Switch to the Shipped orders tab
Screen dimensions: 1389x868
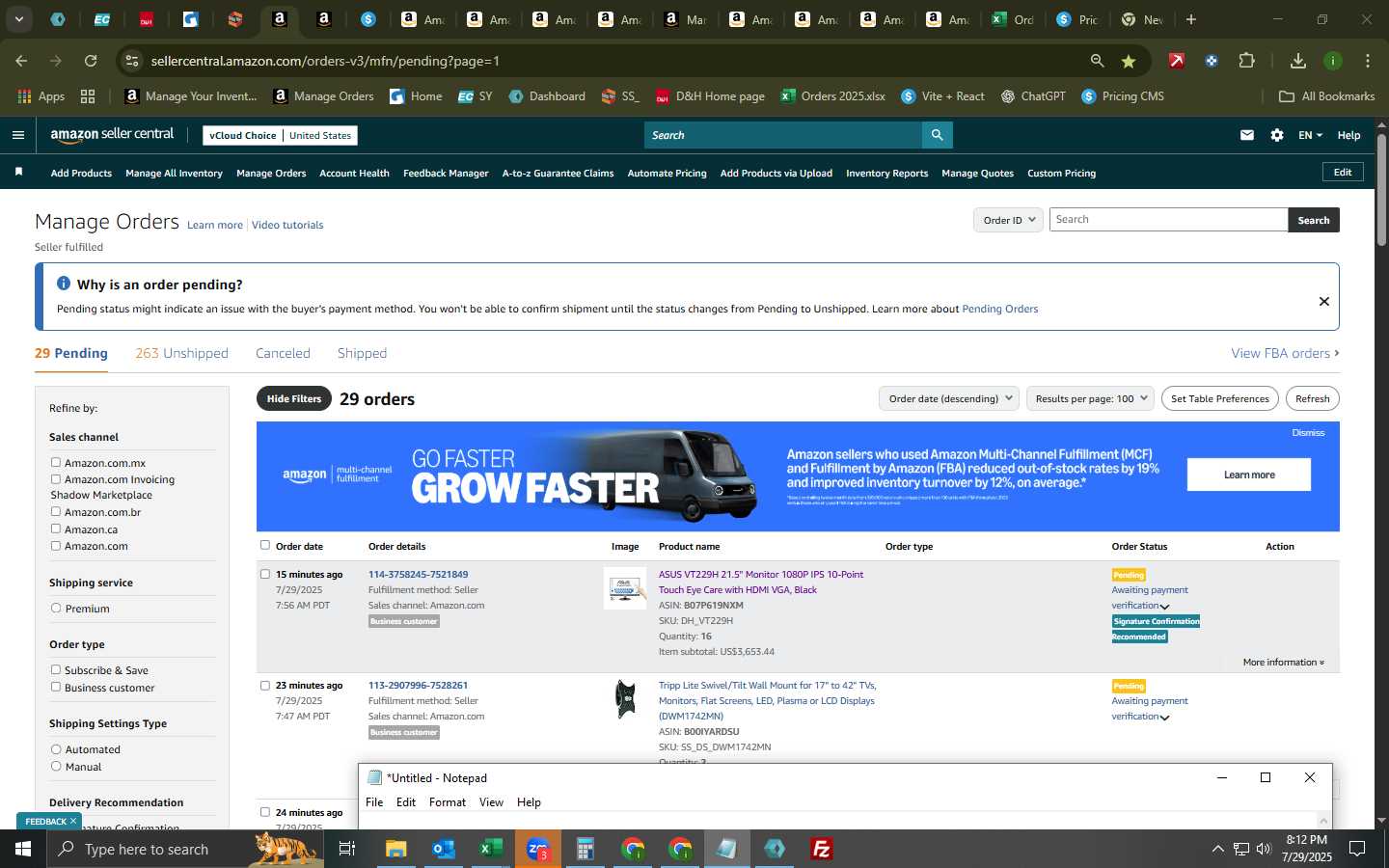(362, 353)
